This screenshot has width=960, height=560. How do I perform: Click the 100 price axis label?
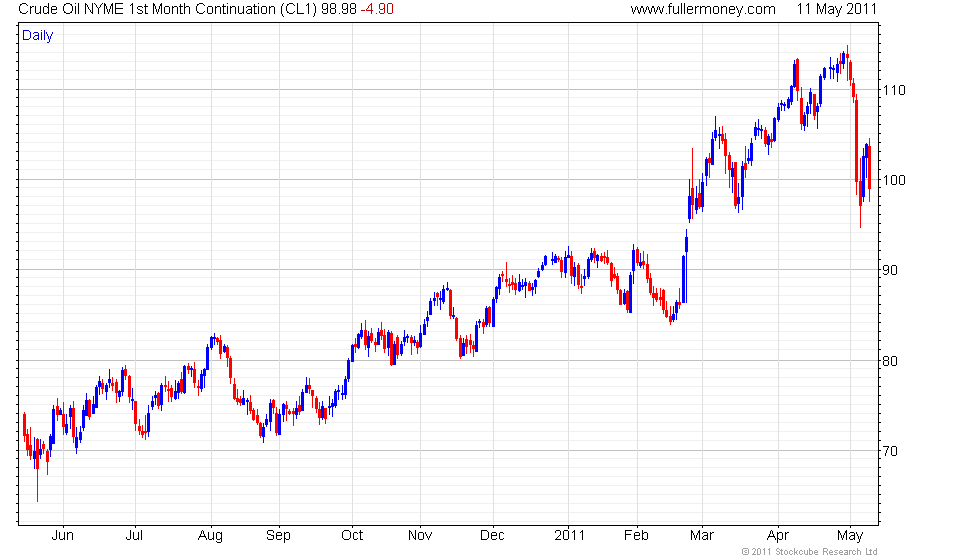[893, 181]
